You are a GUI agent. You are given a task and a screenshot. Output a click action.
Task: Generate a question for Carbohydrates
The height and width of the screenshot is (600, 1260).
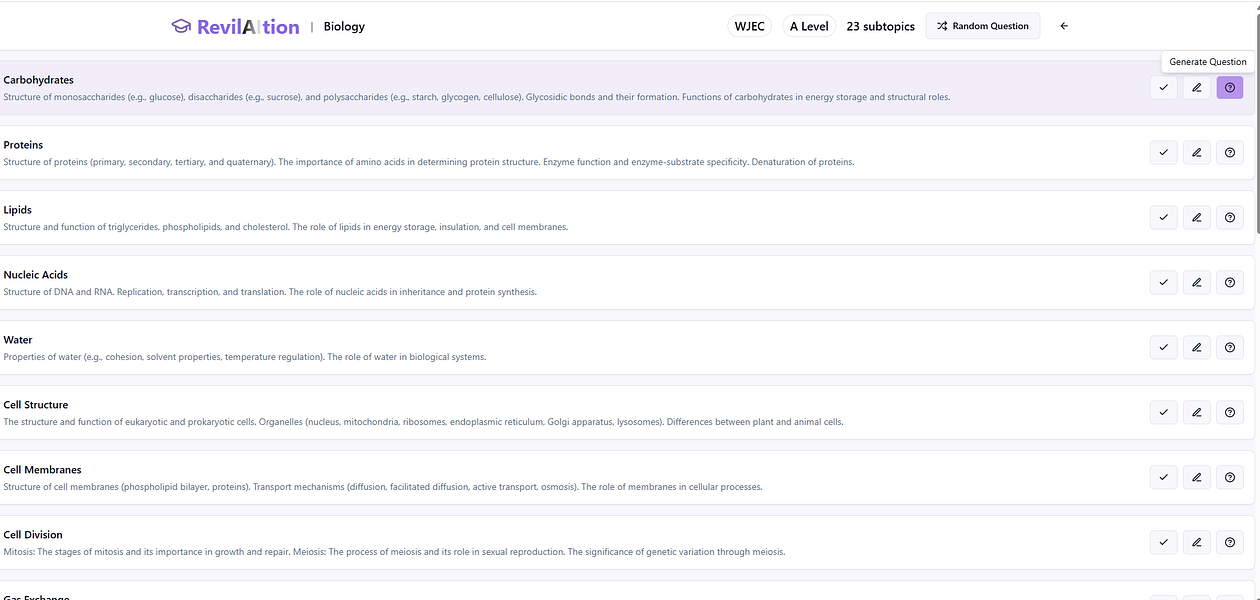[1230, 88]
